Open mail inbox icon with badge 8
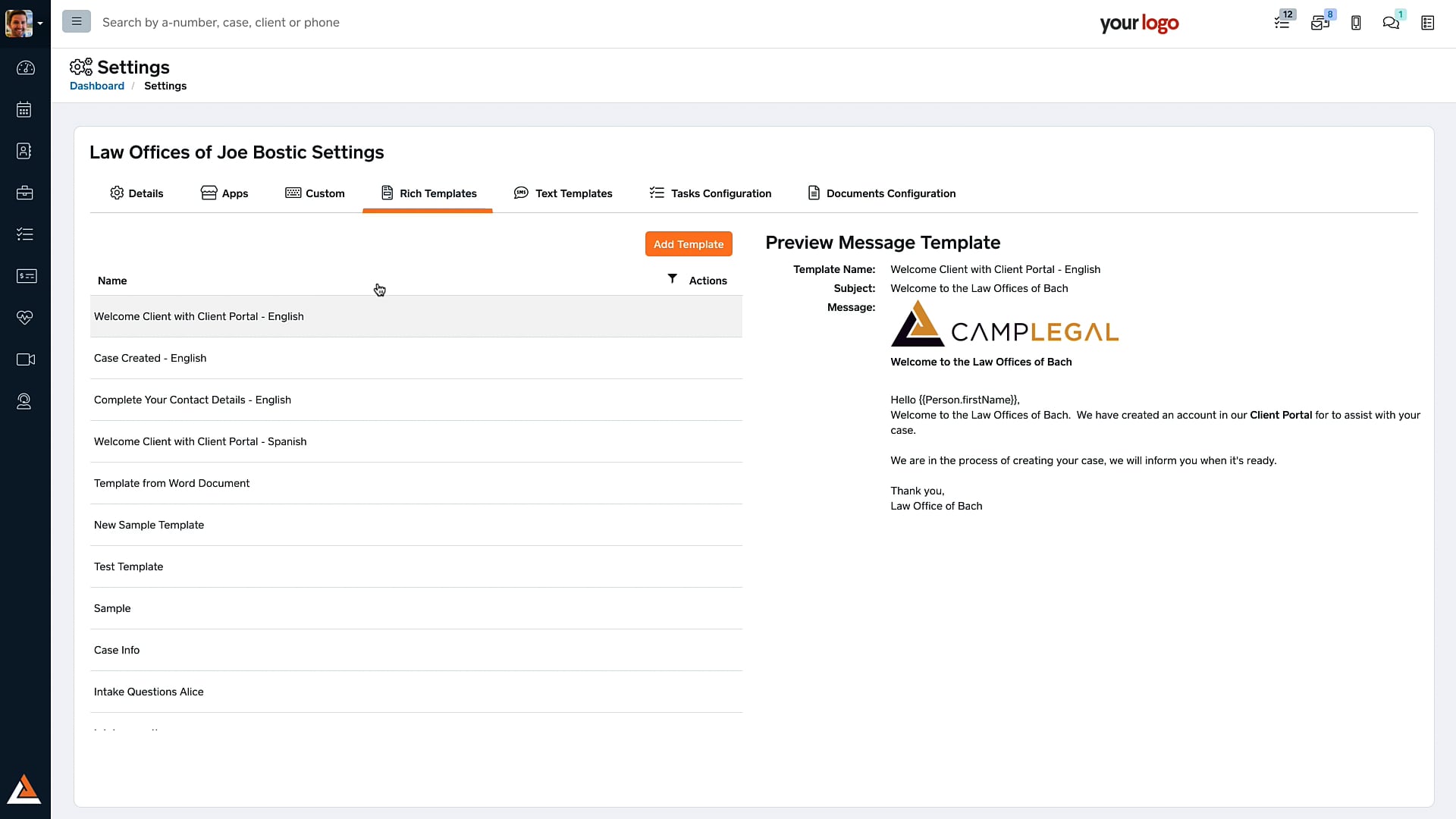Screen dimensions: 1456x819 click(1319, 23)
